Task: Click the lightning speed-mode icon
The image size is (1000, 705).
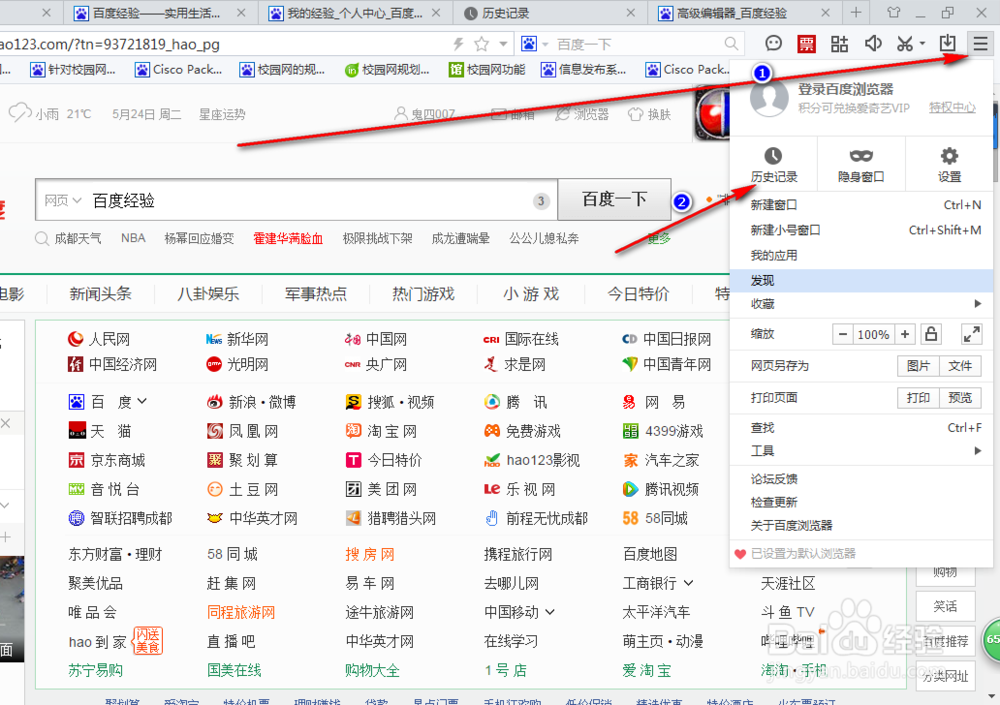Action: [x=458, y=43]
